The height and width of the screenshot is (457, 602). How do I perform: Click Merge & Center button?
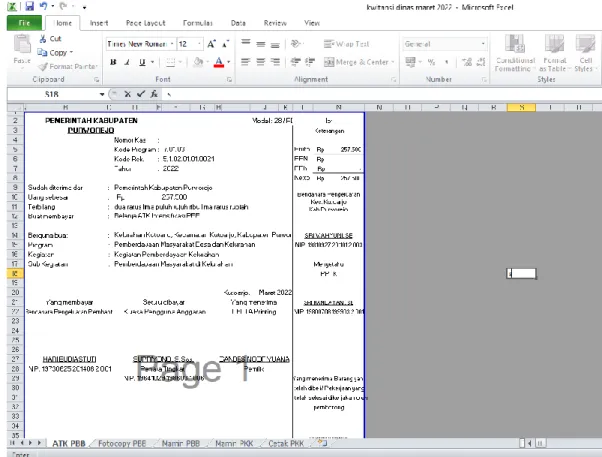(x=356, y=62)
